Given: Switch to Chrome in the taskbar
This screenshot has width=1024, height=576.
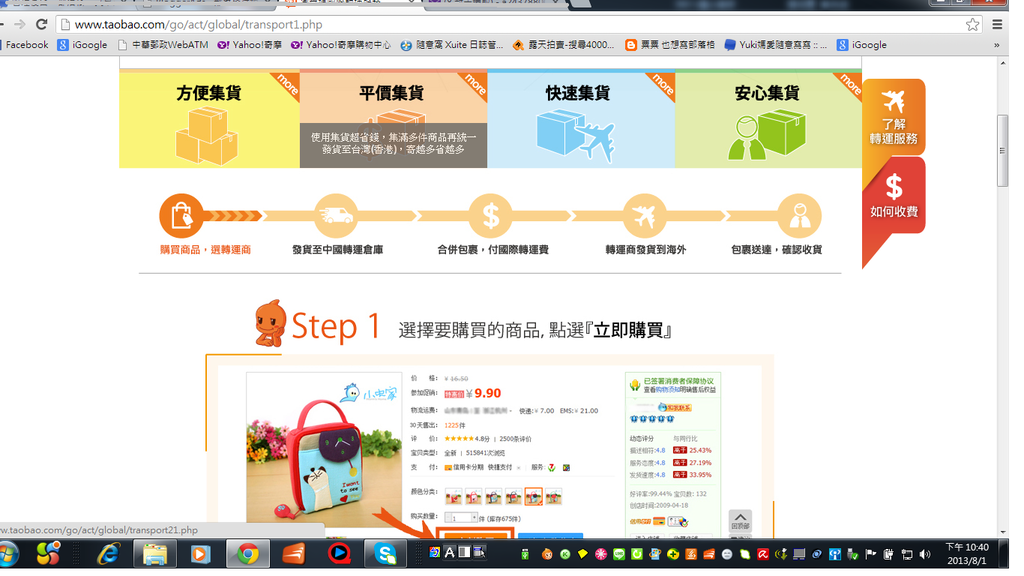Looking at the screenshot, I should [248, 554].
